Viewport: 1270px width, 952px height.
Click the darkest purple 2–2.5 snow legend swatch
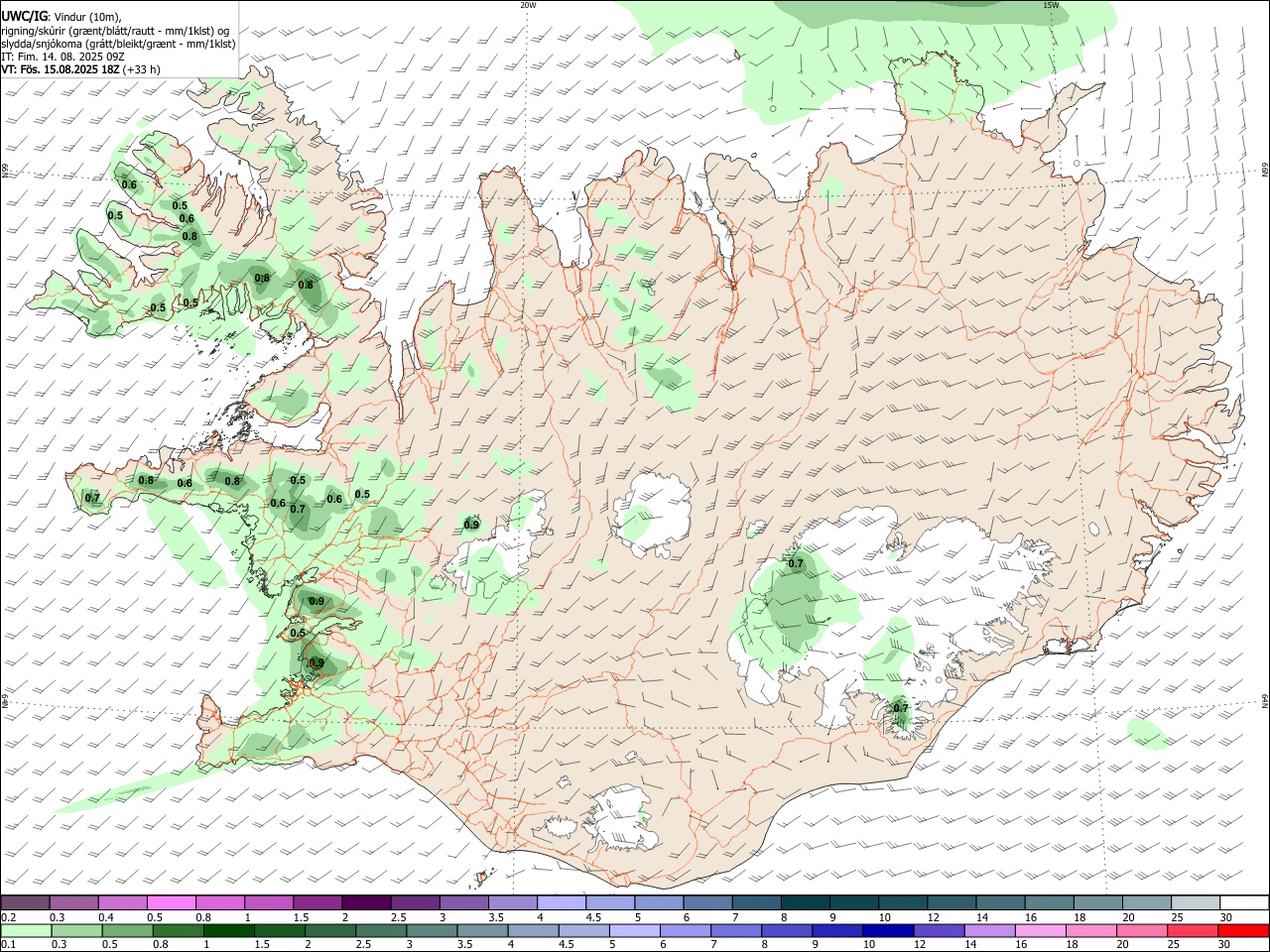(367, 902)
